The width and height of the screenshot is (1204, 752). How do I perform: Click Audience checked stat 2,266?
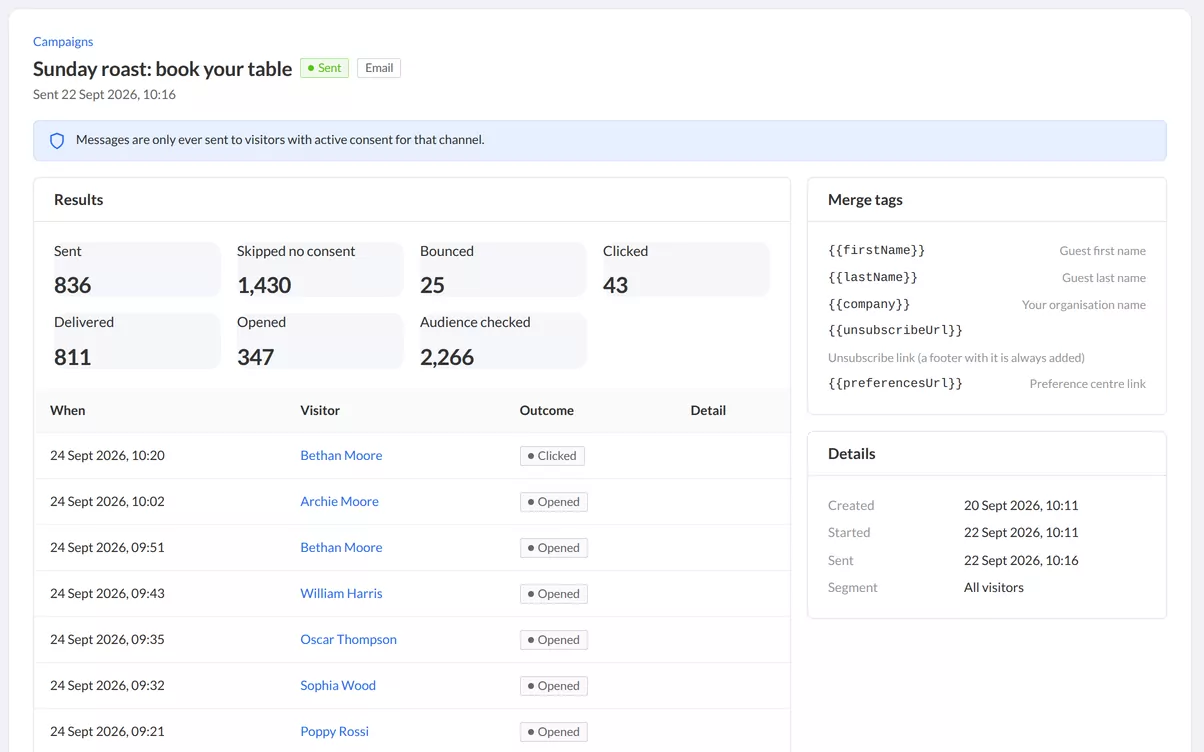click(502, 341)
